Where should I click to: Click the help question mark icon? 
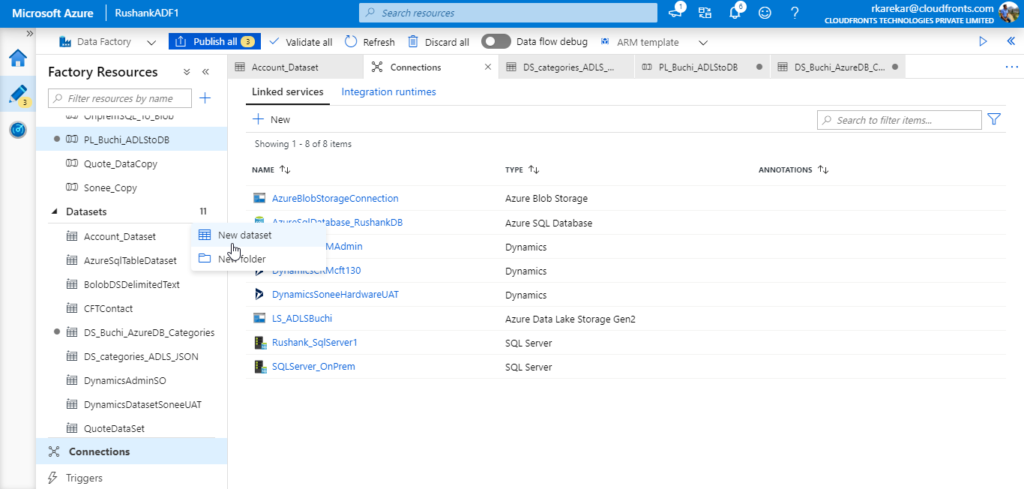[x=795, y=13]
